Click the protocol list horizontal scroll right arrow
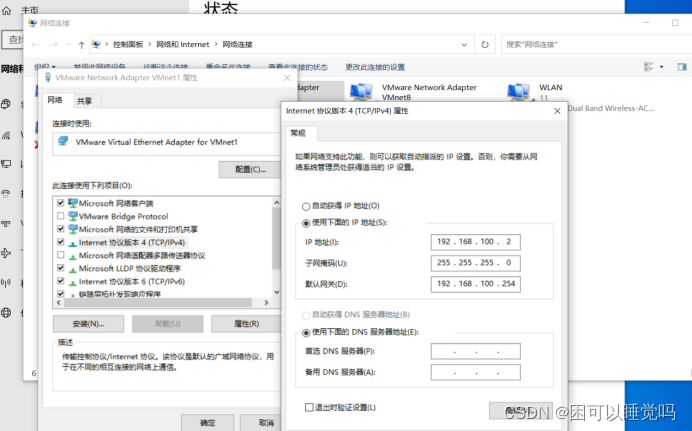 coord(266,303)
